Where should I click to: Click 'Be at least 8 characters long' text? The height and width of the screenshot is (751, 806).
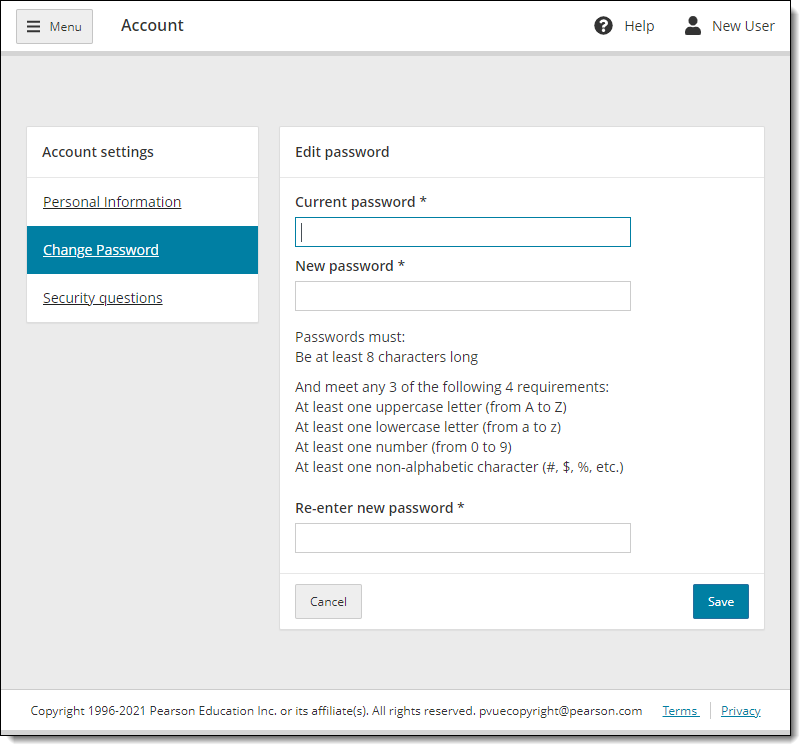click(386, 357)
